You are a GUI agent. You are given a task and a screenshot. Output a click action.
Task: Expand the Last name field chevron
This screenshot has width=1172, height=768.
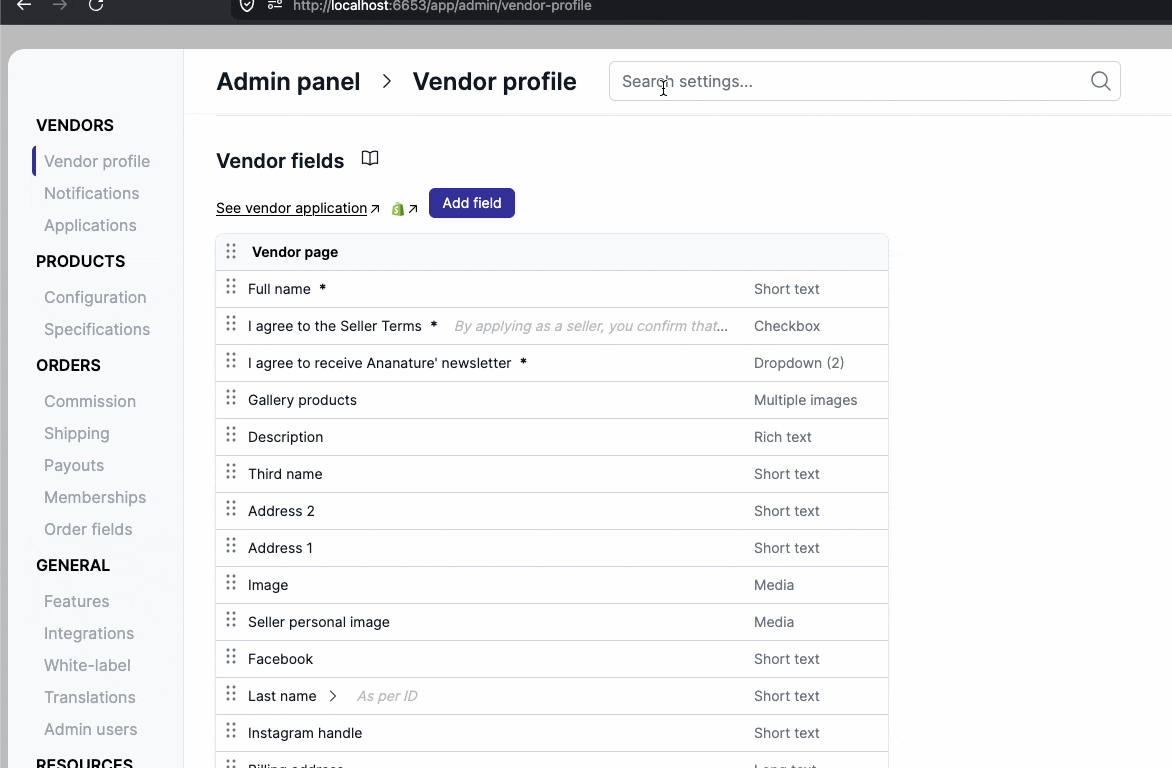tap(331, 695)
